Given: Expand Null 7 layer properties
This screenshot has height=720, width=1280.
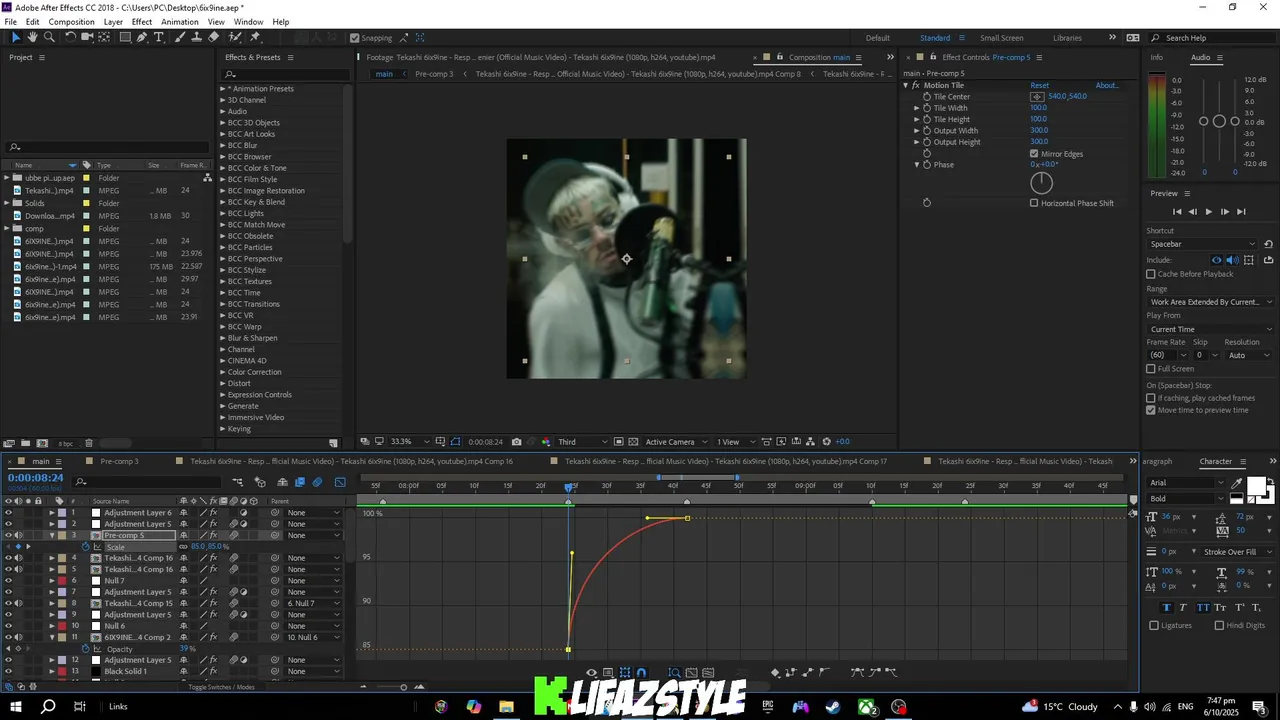Looking at the screenshot, I should tap(52, 581).
